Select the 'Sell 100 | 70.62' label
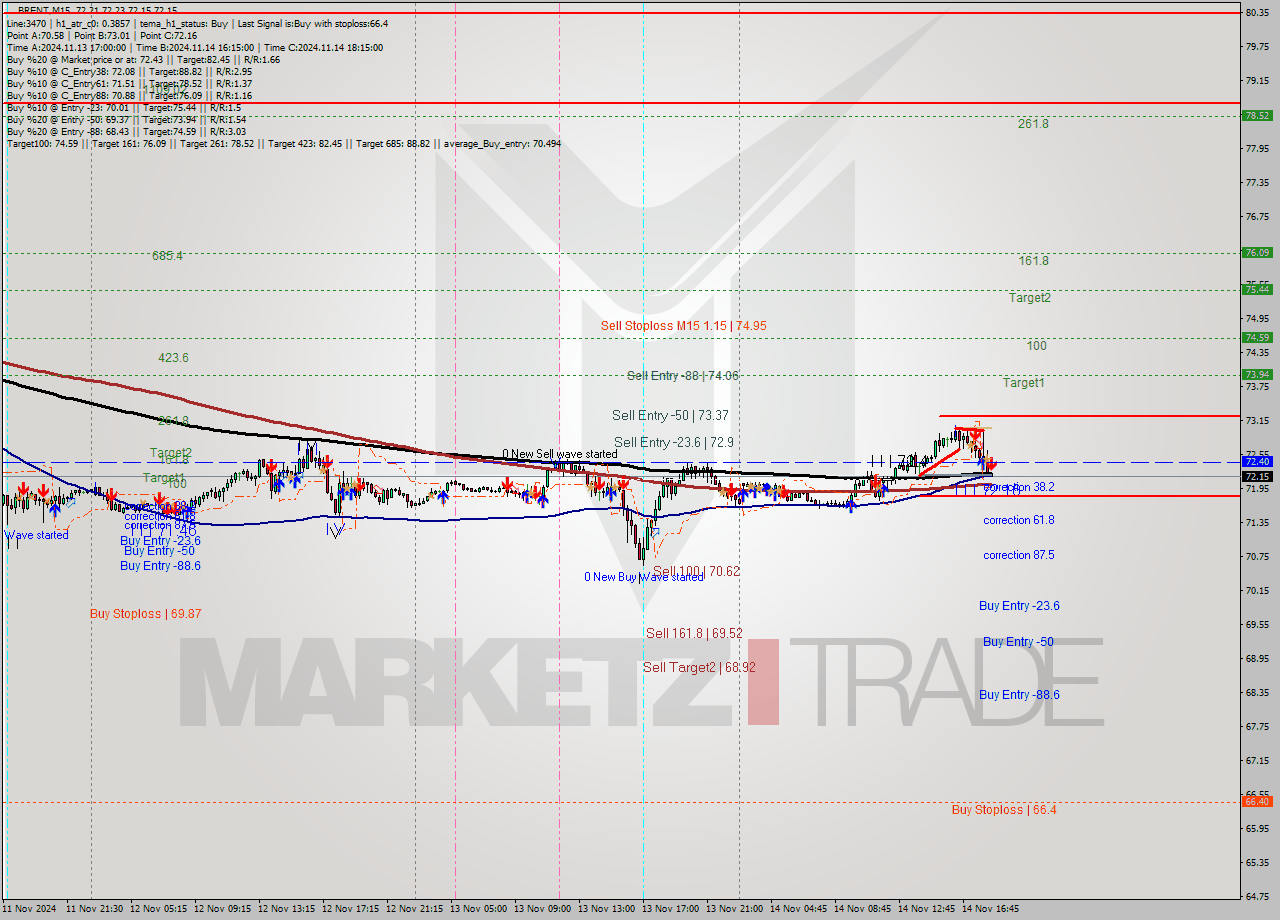Image resolution: width=1280 pixels, height=920 pixels. (x=696, y=571)
